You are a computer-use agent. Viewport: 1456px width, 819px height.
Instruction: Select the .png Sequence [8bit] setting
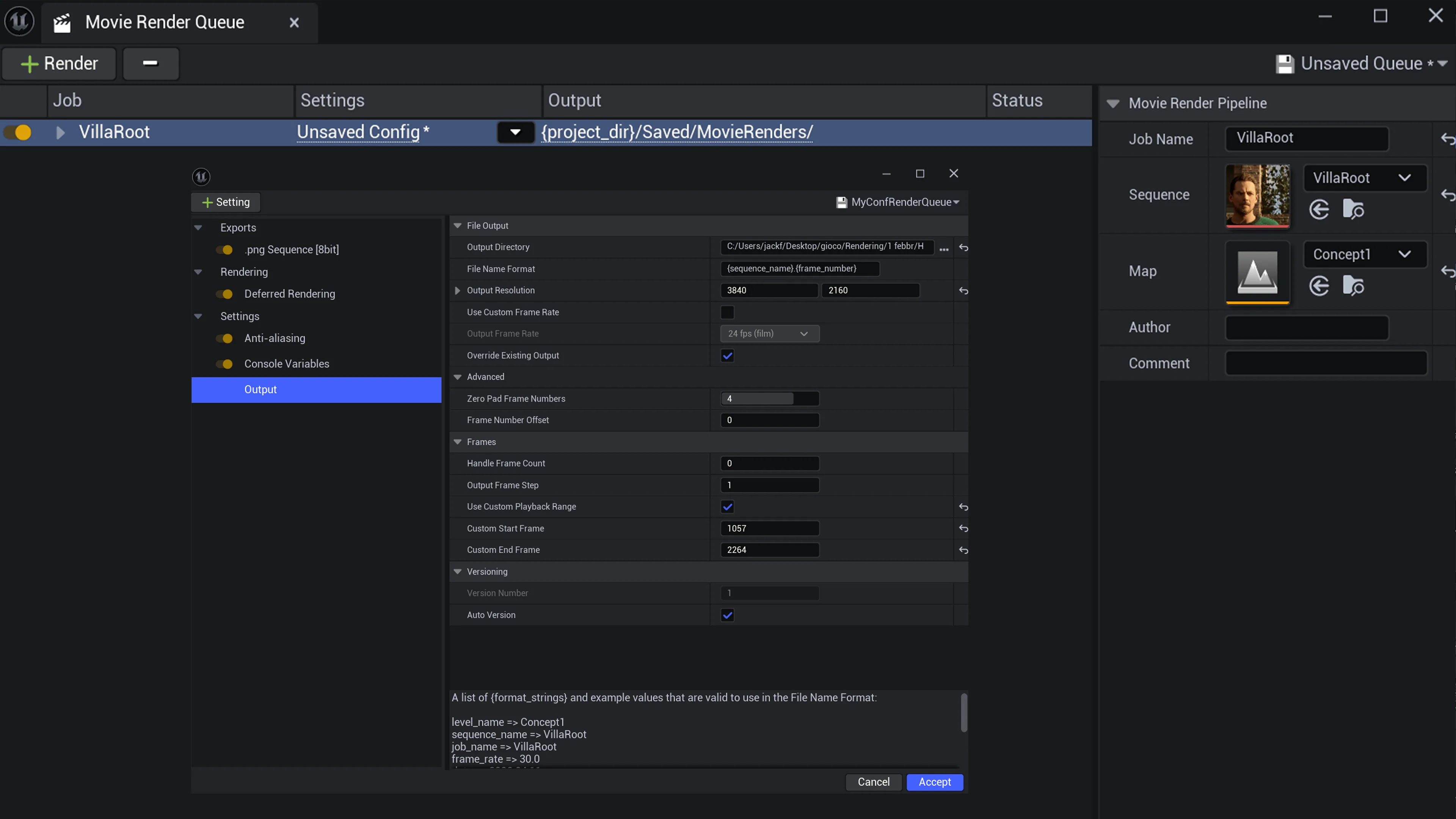(292, 250)
